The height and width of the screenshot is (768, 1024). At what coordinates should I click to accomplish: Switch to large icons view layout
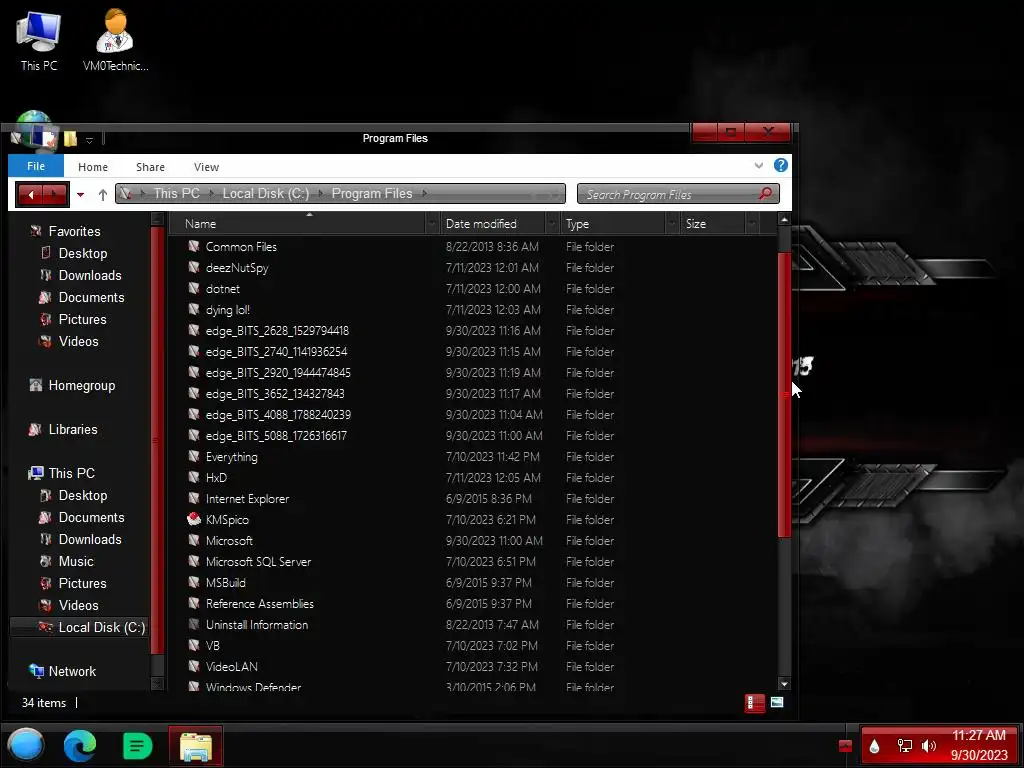tap(776, 702)
